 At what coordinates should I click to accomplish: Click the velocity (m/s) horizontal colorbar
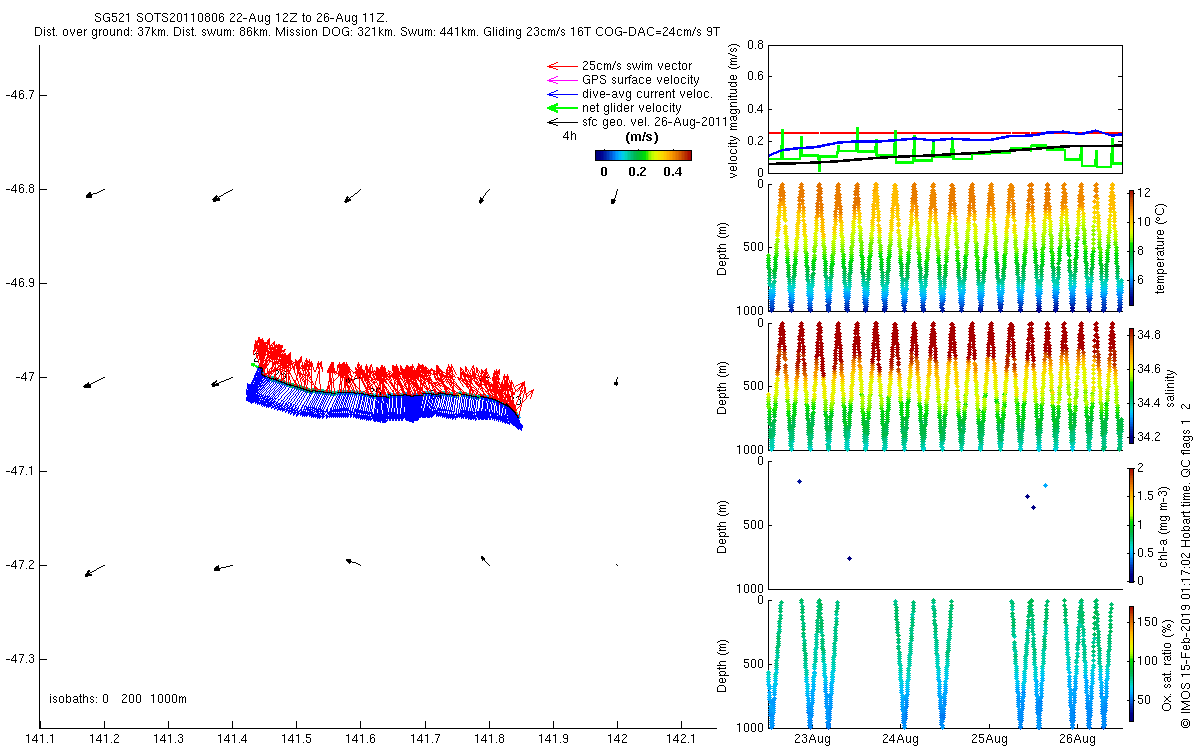click(643, 155)
